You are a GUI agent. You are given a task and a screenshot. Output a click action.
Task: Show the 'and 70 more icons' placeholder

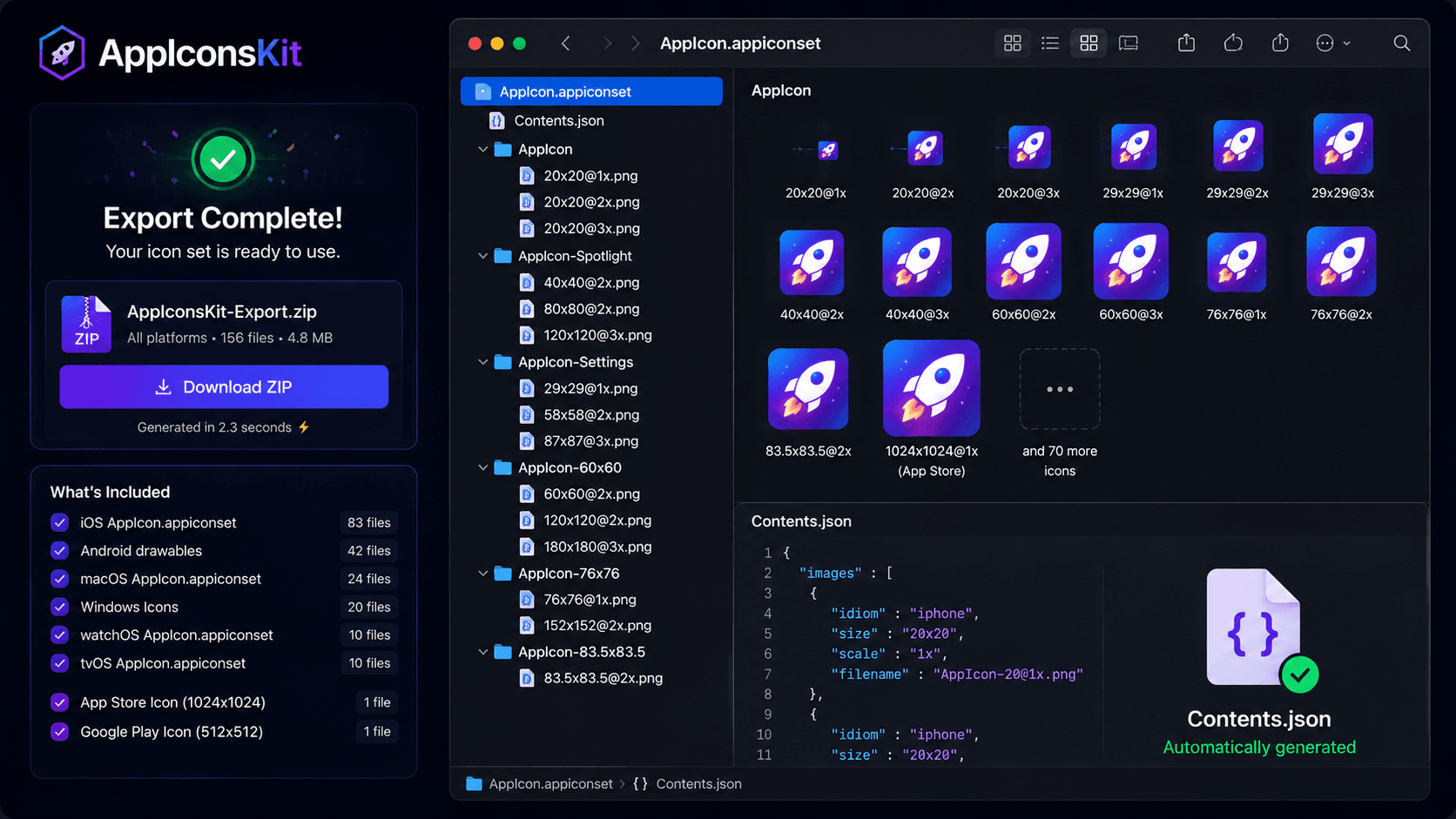pos(1060,389)
